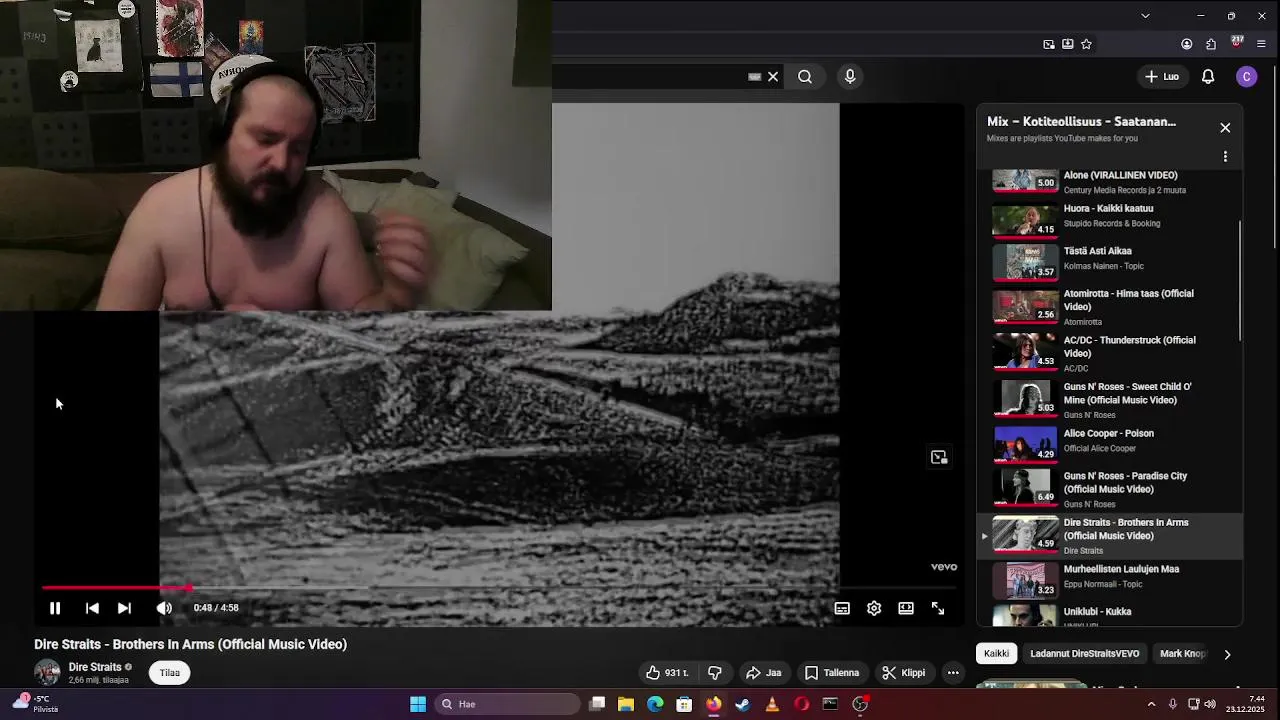Open the video player settings gear
This screenshot has width=1280, height=720.
coord(874,608)
